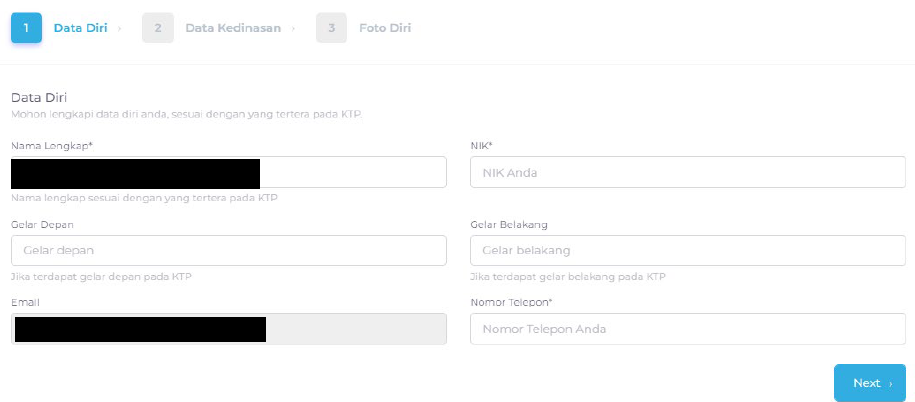Focus the Nama Lengkap input field
Image resolution: width=915 pixels, height=402 pixels.
pos(229,172)
